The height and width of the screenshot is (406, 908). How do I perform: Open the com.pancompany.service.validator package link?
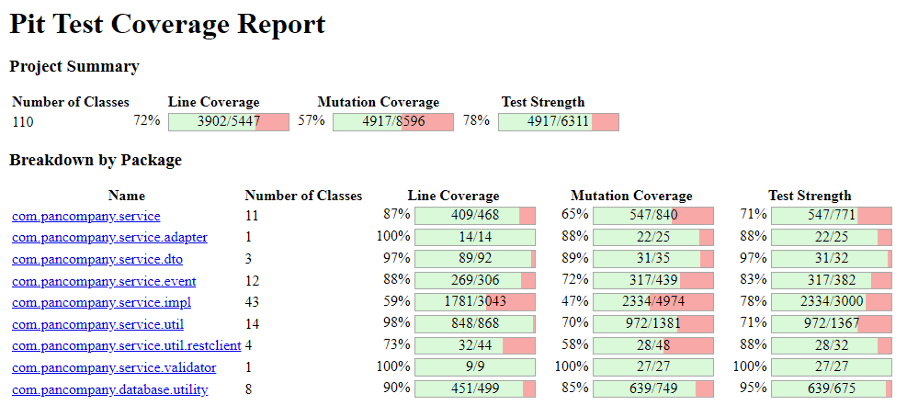(114, 368)
